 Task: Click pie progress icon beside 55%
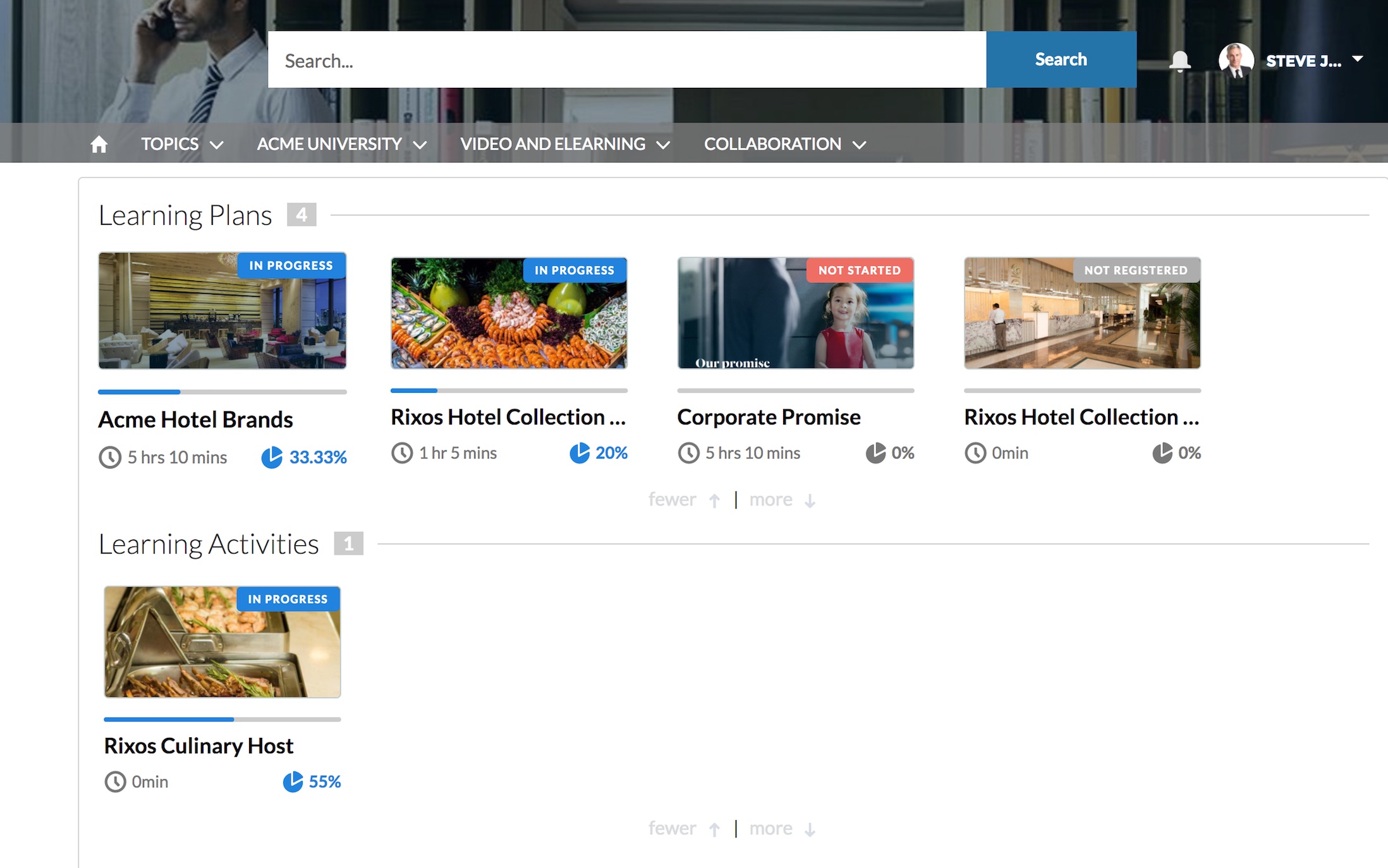click(293, 781)
